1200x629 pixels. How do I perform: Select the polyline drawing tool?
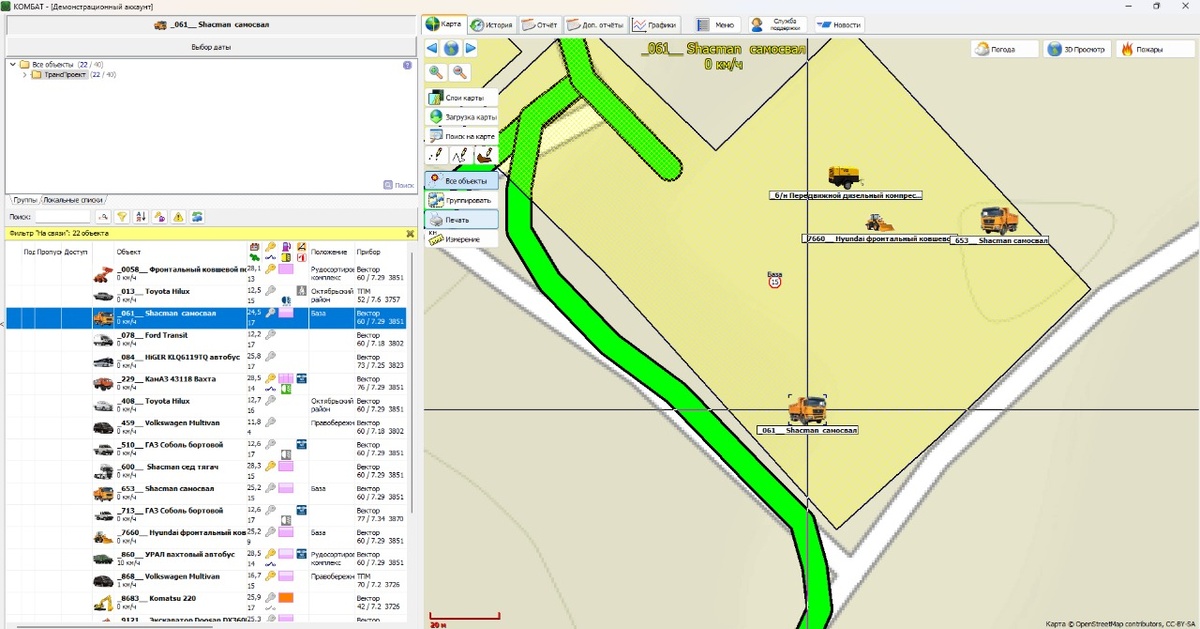click(460, 155)
